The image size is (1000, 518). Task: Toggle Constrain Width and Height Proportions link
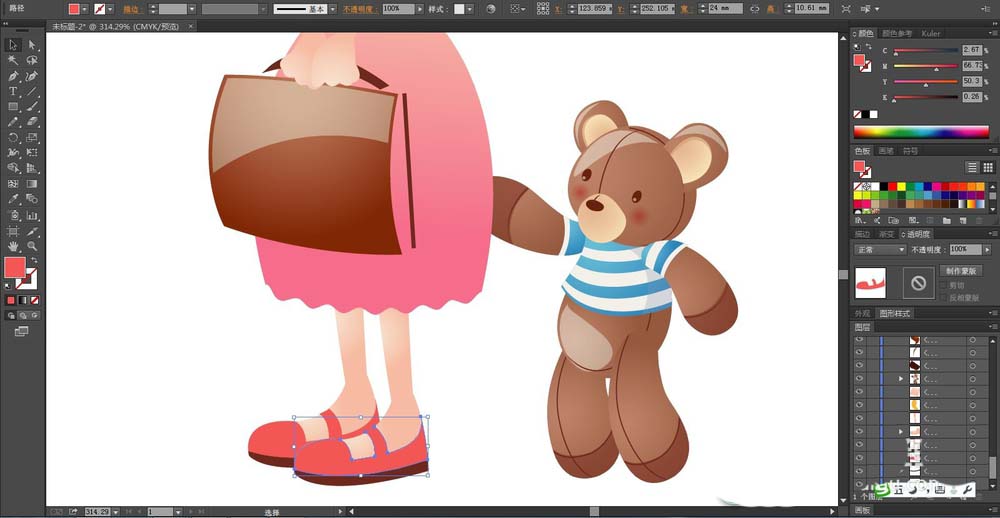point(754,9)
